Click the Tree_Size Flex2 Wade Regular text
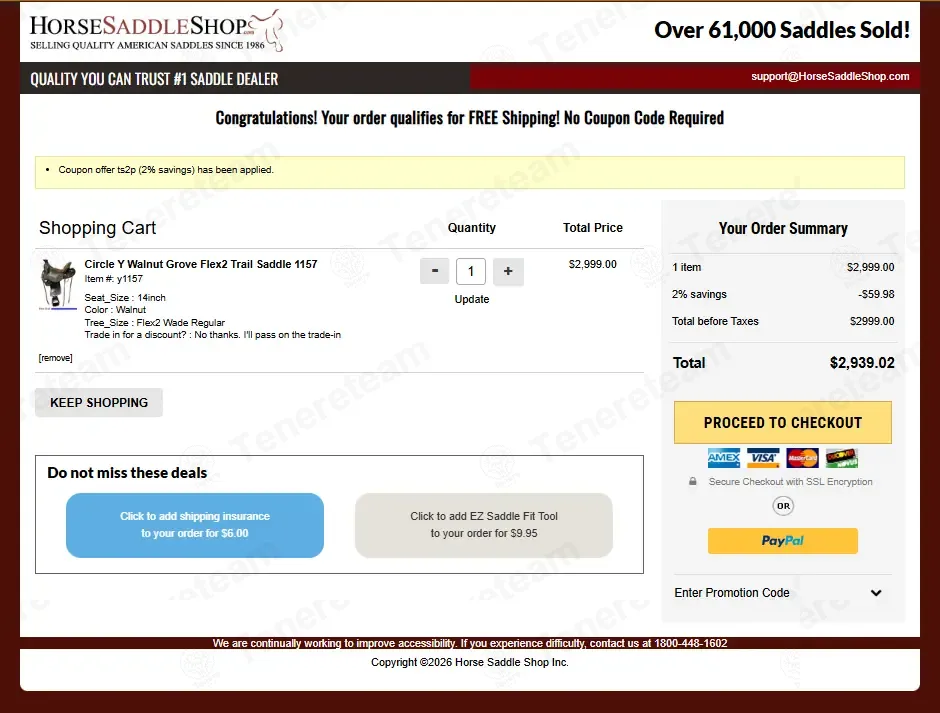940x713 pixels. tap(155, 323)
